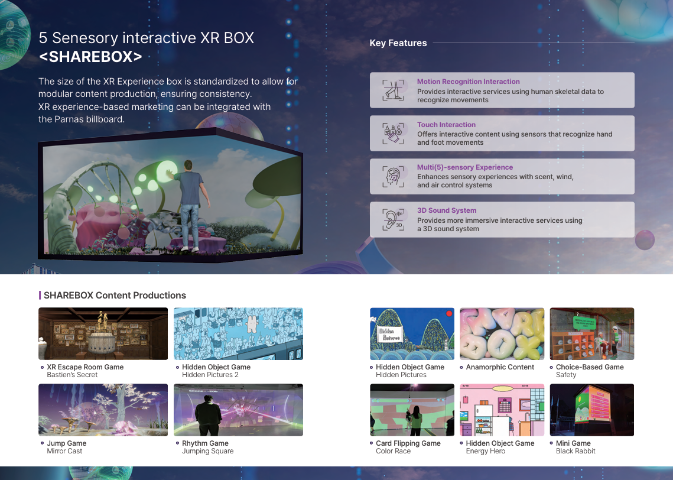Viewport: 673px width, 480px height.
Task: Click the Rhythm Game caption
Action: click(205, 443)
